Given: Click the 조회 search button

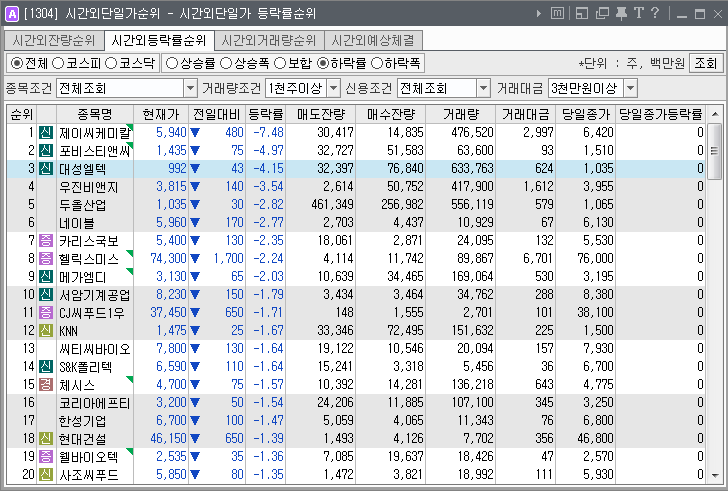Looking at the screenshot, I should (x=706, y=63).
